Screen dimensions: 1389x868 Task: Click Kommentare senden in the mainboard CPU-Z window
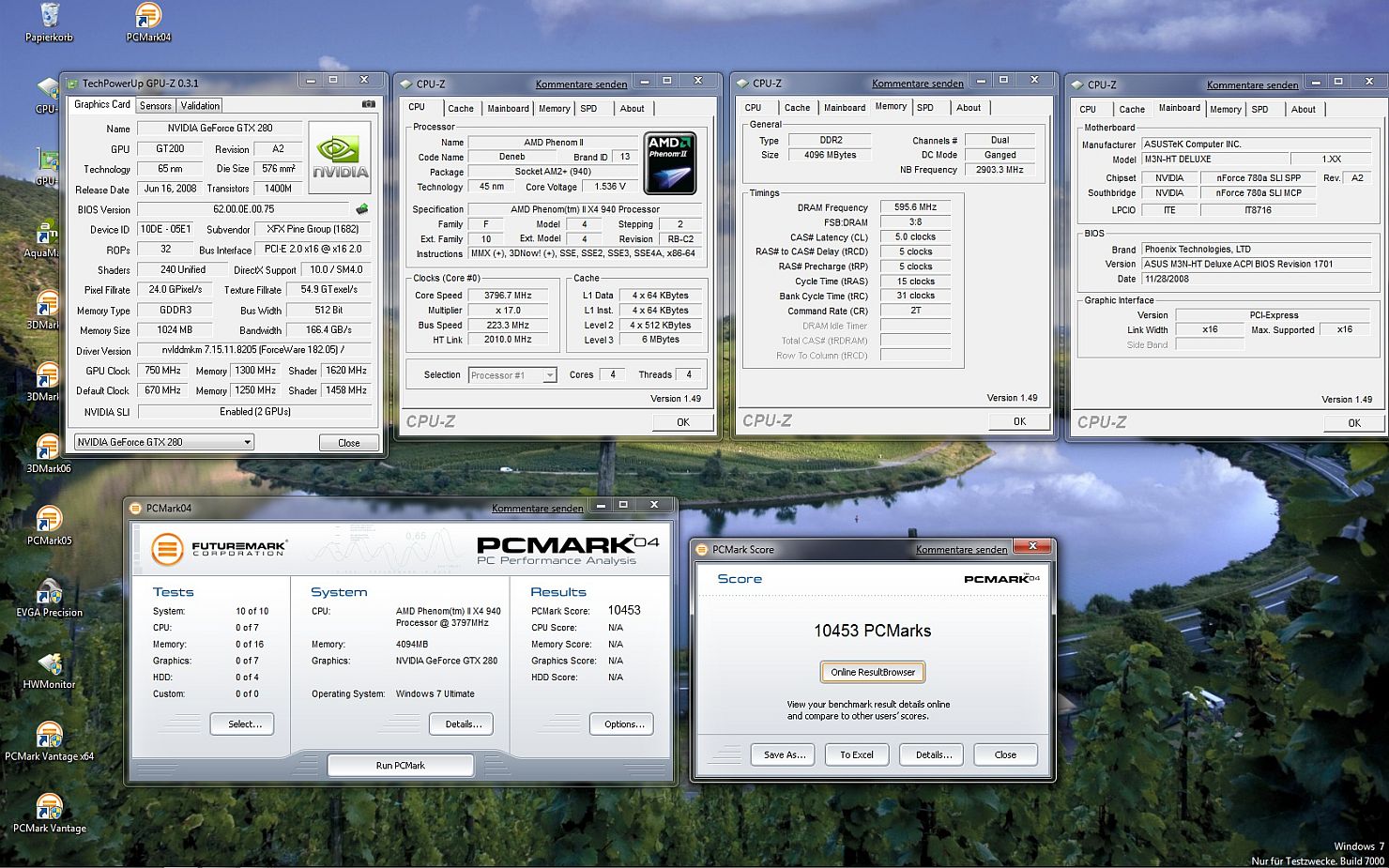coord(1253,85)
